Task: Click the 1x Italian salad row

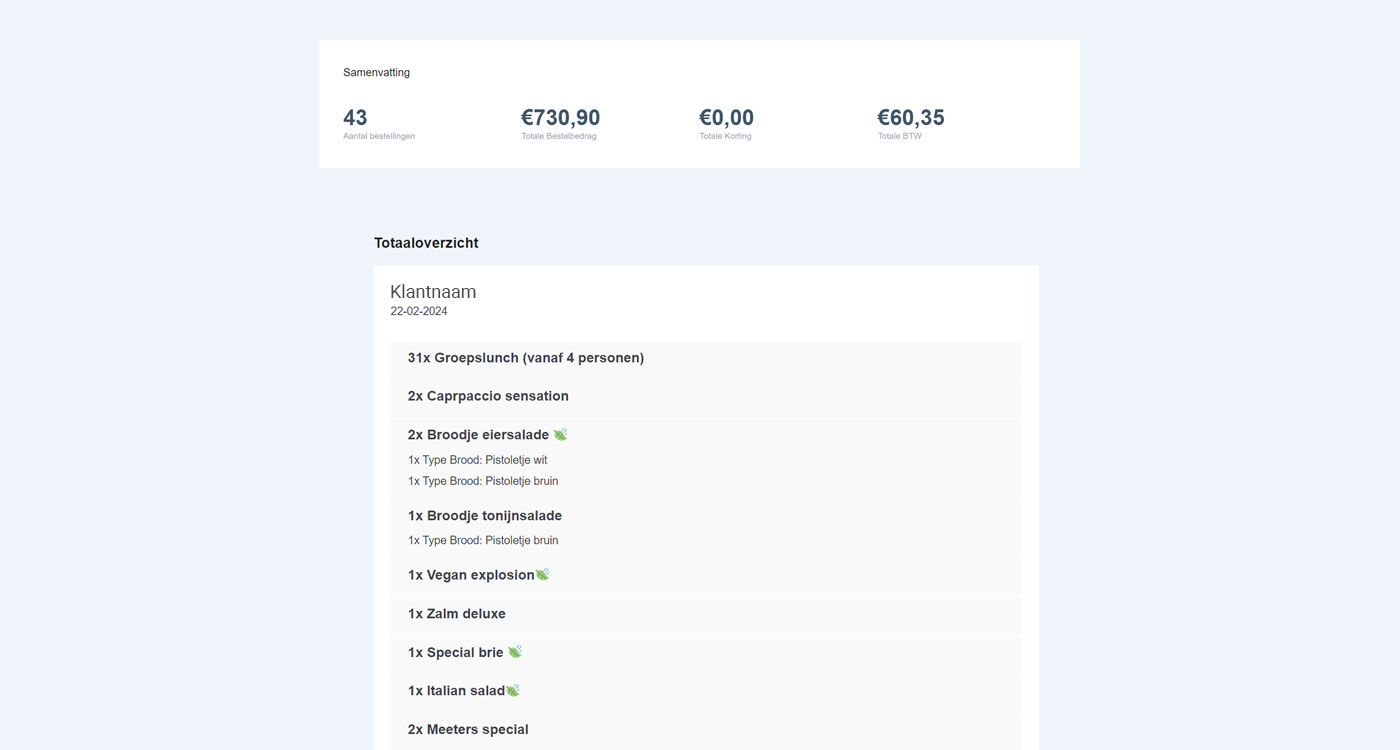Action: click(x=706, y=692)
